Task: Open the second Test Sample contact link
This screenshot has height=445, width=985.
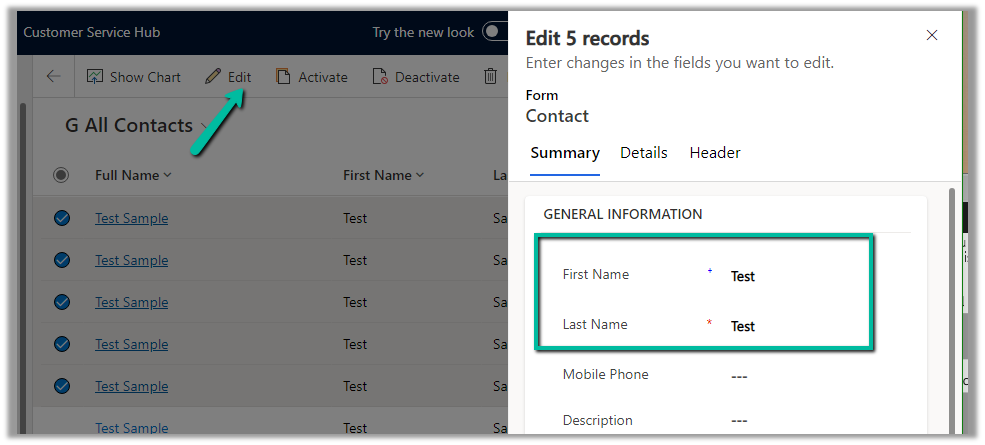Action: point(131,260)
